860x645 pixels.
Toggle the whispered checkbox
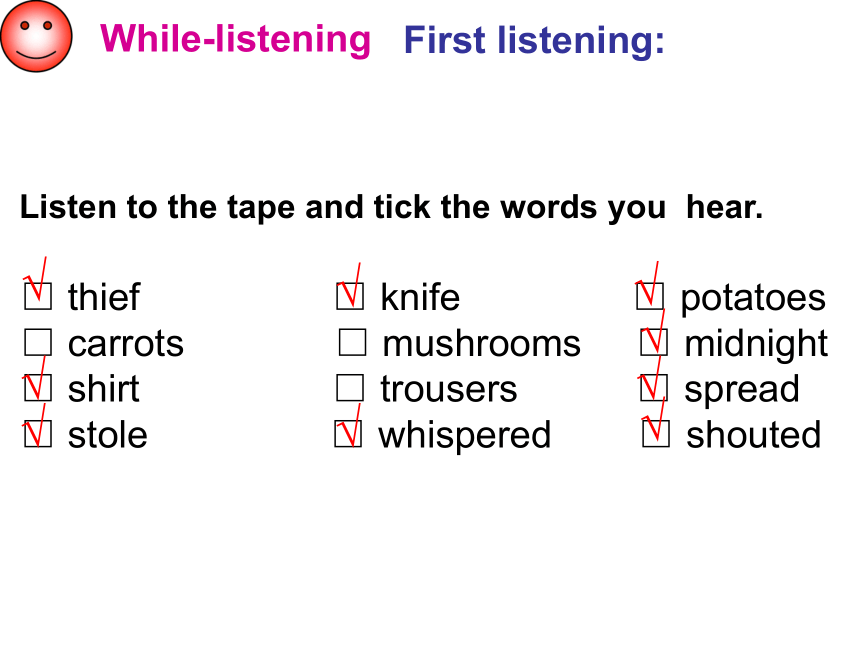point(348,434)
